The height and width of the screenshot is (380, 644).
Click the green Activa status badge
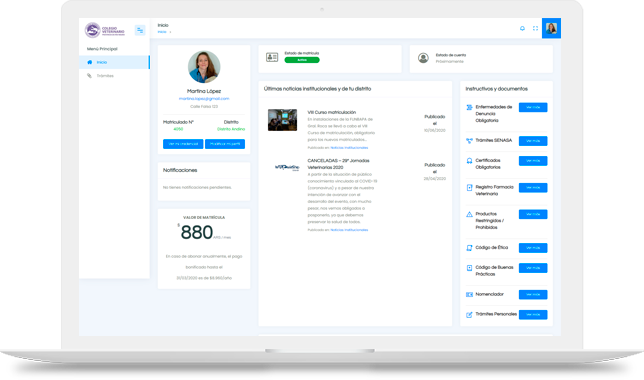[x=302, y=60]
